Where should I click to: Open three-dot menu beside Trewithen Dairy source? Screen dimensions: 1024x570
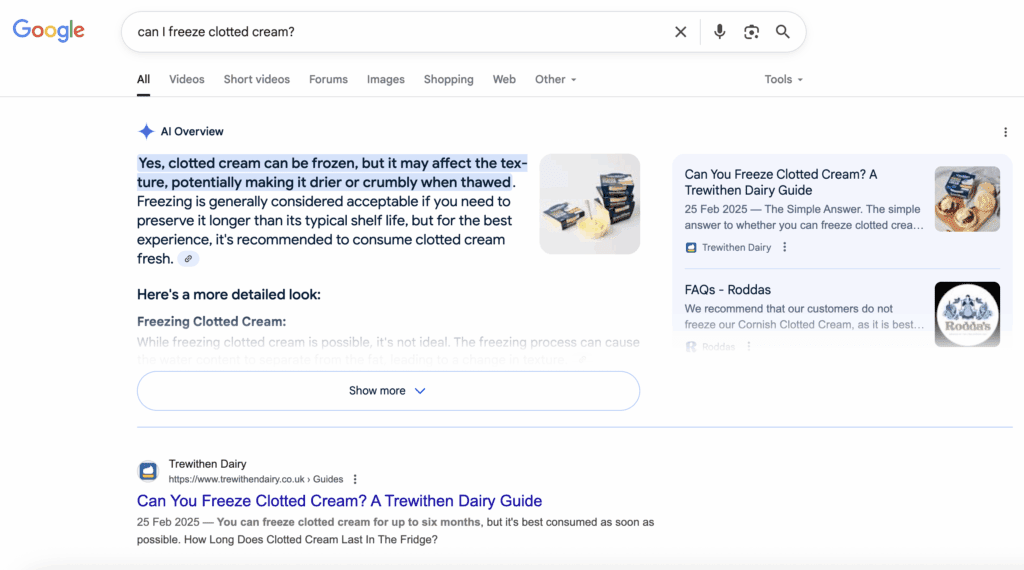[784, 247]
